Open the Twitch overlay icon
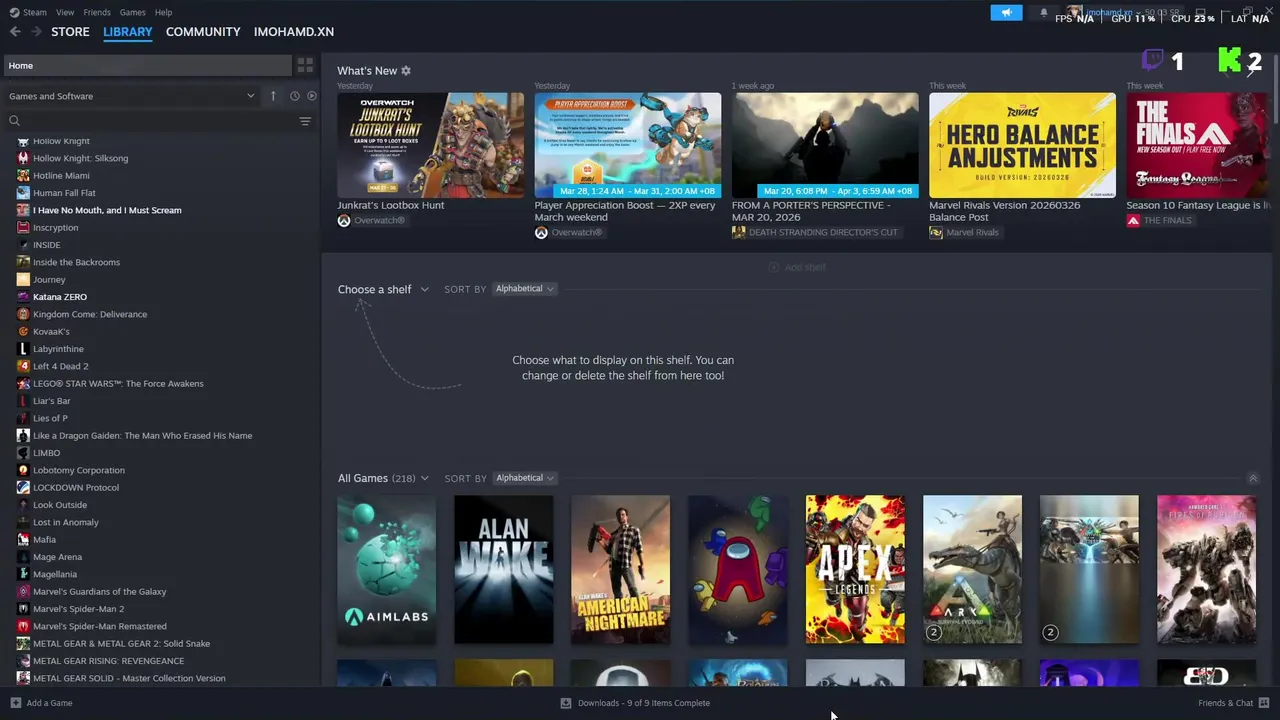 [x=1153, y=60]
